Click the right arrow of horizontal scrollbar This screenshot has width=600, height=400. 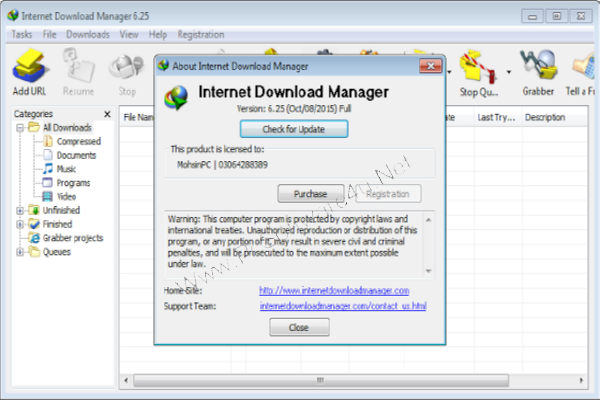(x=581, y=380)
